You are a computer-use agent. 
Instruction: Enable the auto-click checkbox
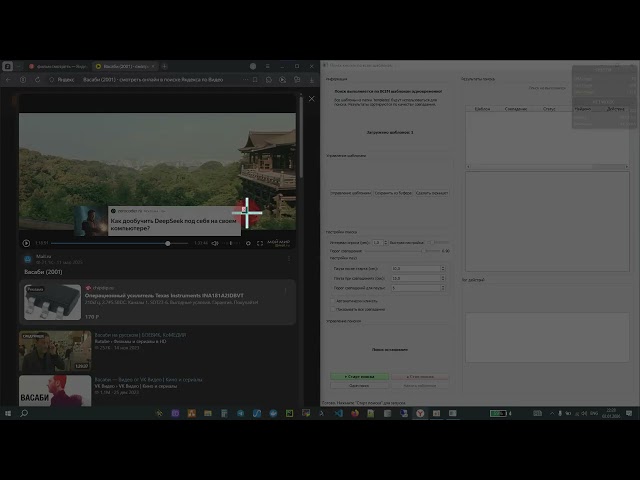[x=332, y=301]
